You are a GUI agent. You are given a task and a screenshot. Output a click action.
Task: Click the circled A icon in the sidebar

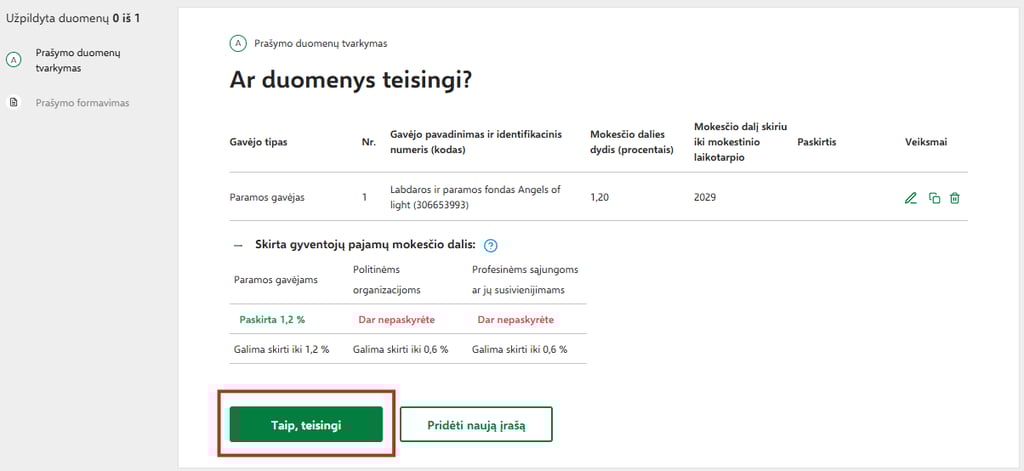[x=14, y=60]
